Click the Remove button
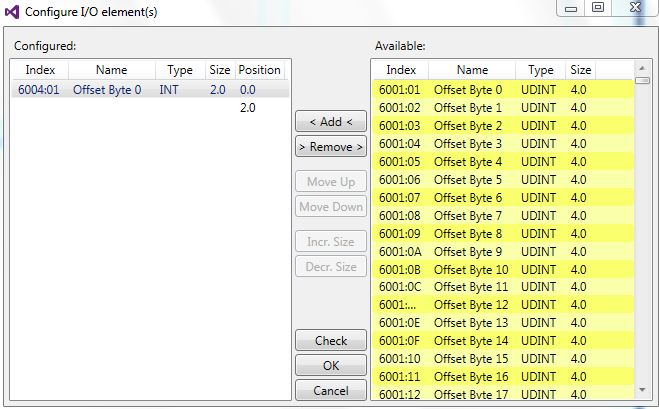This screenshot has width=659, height=409. click(x=331, y=146)
